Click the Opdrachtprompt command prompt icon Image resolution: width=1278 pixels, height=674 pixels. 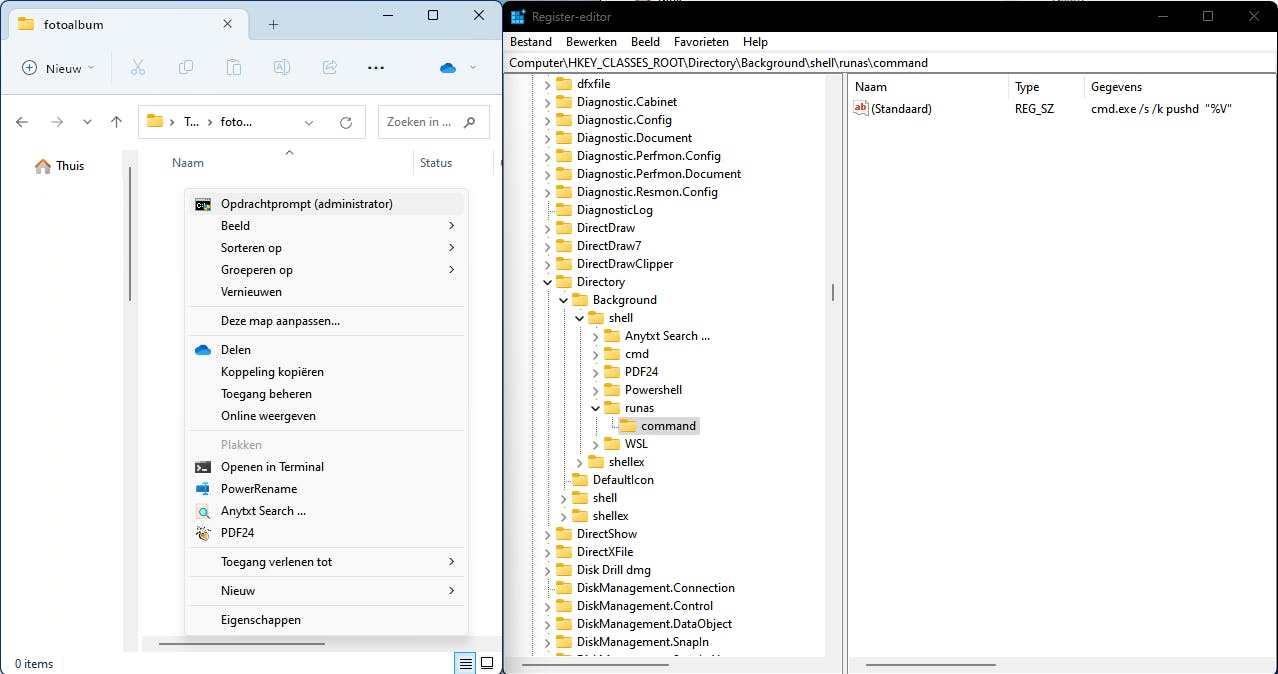pos(203,204)
